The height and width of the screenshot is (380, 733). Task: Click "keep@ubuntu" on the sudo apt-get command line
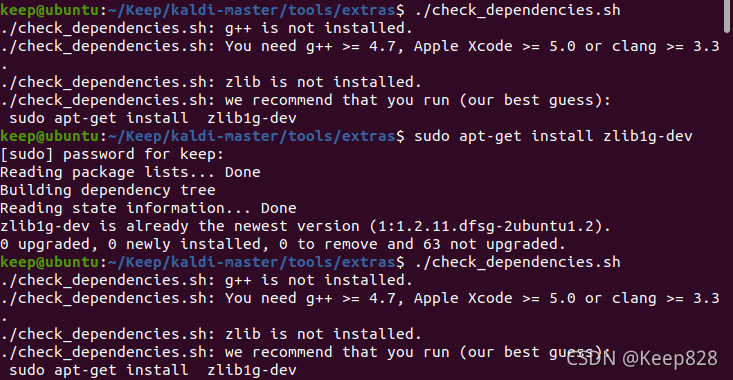point(50,136)
